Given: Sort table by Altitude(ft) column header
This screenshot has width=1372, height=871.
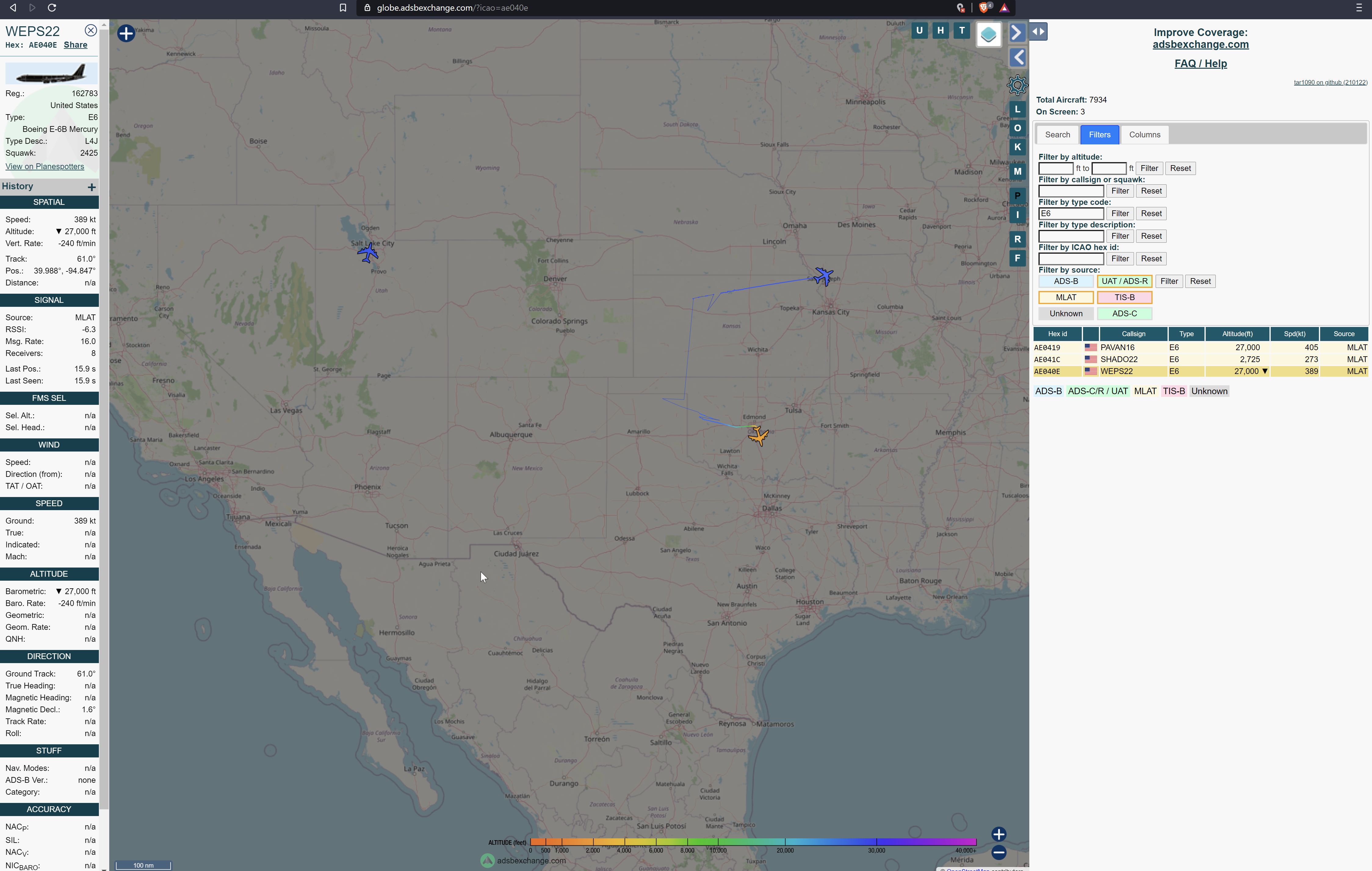Looking at the screenshot, I should tap(1237, 334).
